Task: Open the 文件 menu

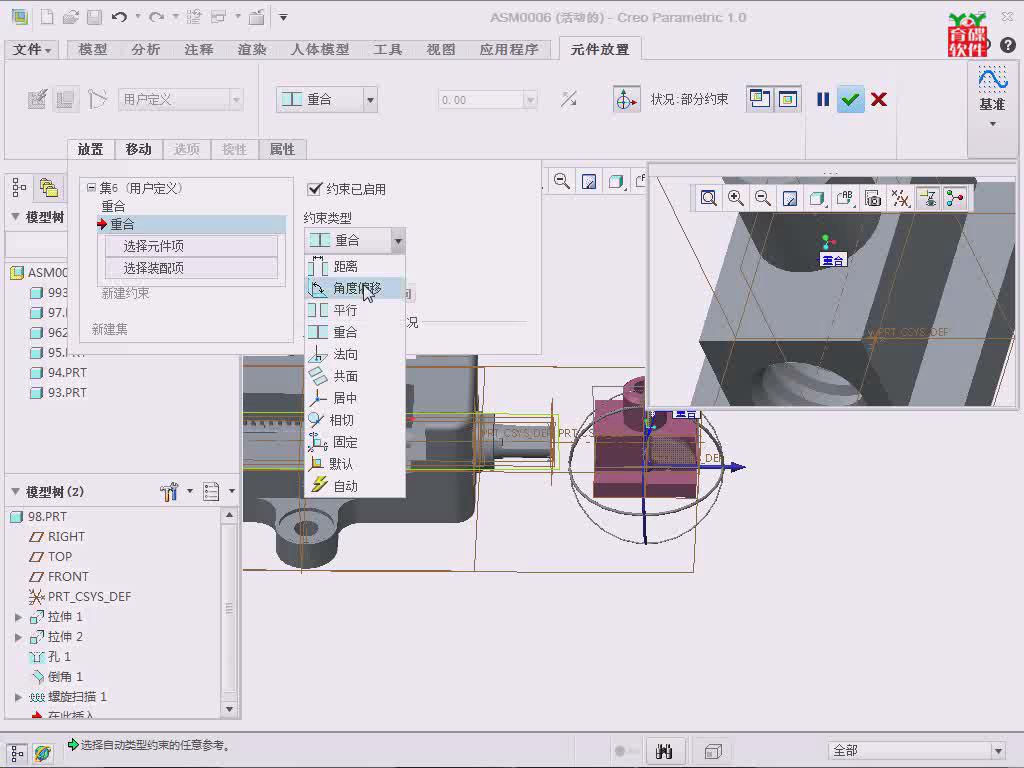Action: [x=31, y=50]
